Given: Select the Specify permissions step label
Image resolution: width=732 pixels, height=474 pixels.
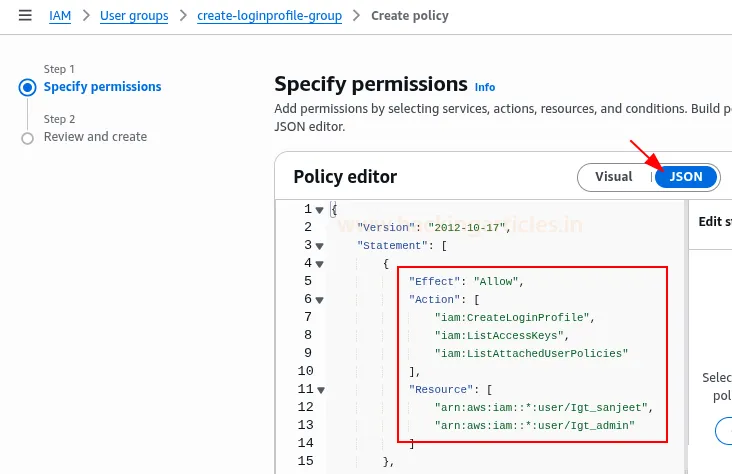Looking at the screenshot, I should [x=102, y=87].
